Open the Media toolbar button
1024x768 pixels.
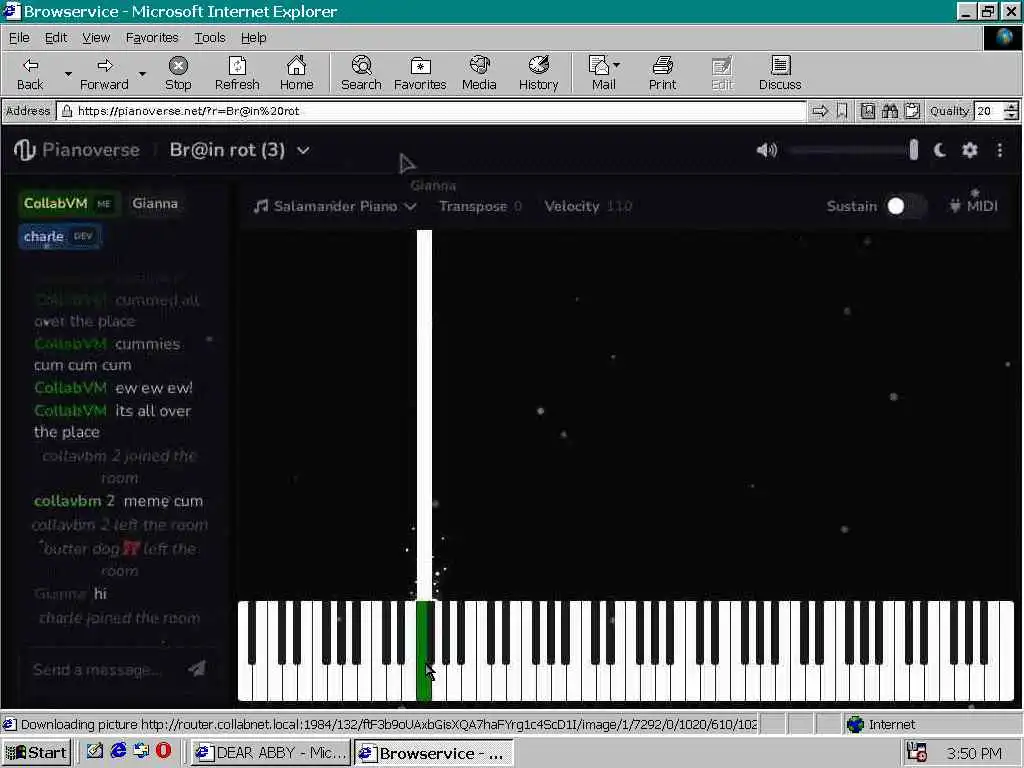(479, 73)
